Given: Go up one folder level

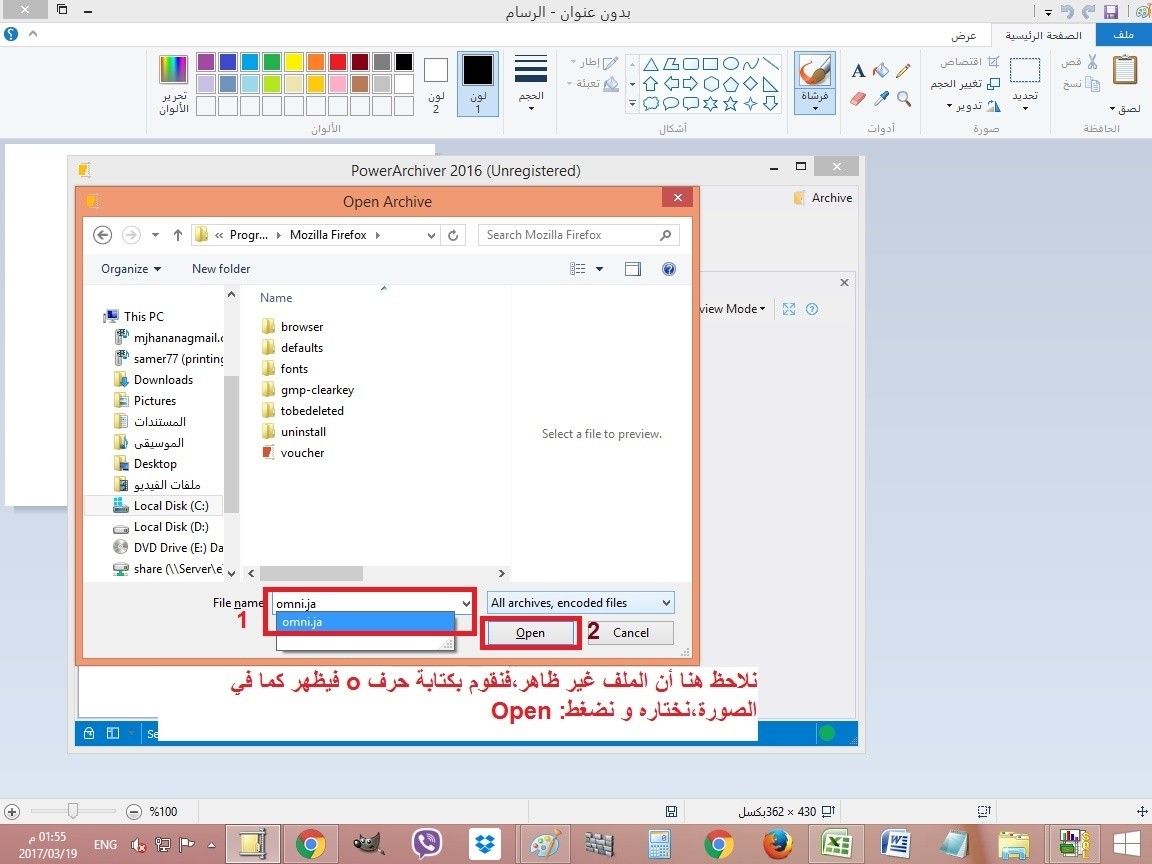Looking at the screenshot, I should pyautogui.click(x=178, y=235).
